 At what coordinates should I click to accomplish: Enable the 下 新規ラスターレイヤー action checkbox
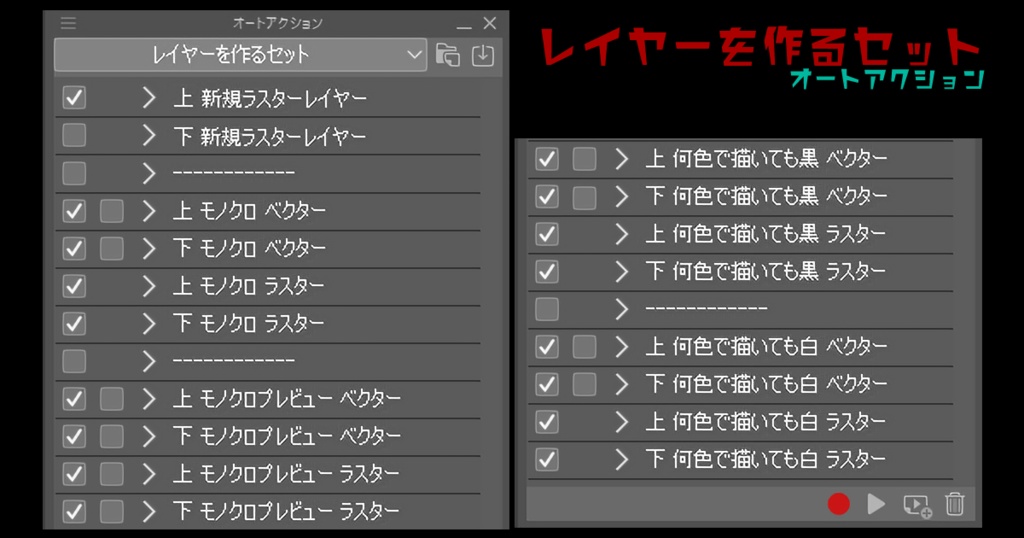pyautogui.click(x=74, y=136)
